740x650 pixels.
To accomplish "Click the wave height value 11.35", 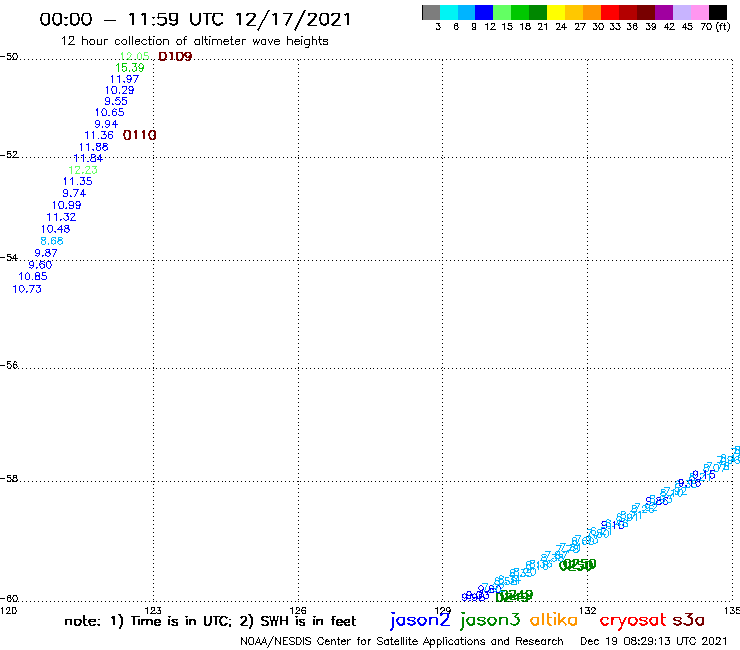I will (77, 182).
